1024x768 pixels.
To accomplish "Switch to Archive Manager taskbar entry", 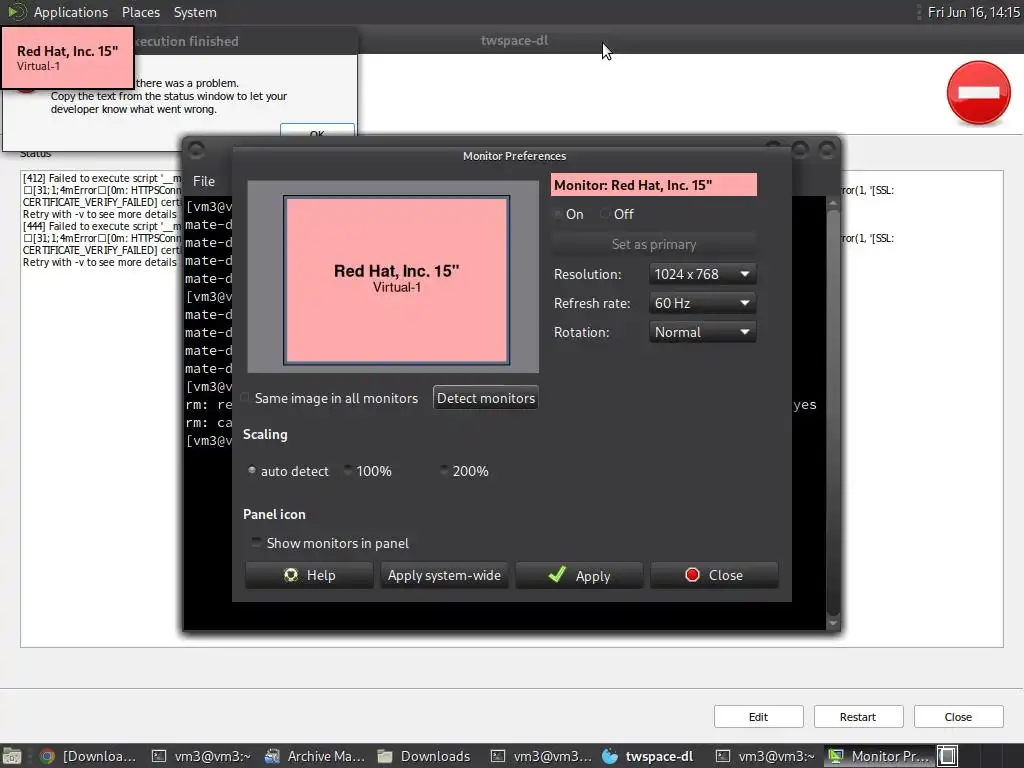I will click(316, 756).
